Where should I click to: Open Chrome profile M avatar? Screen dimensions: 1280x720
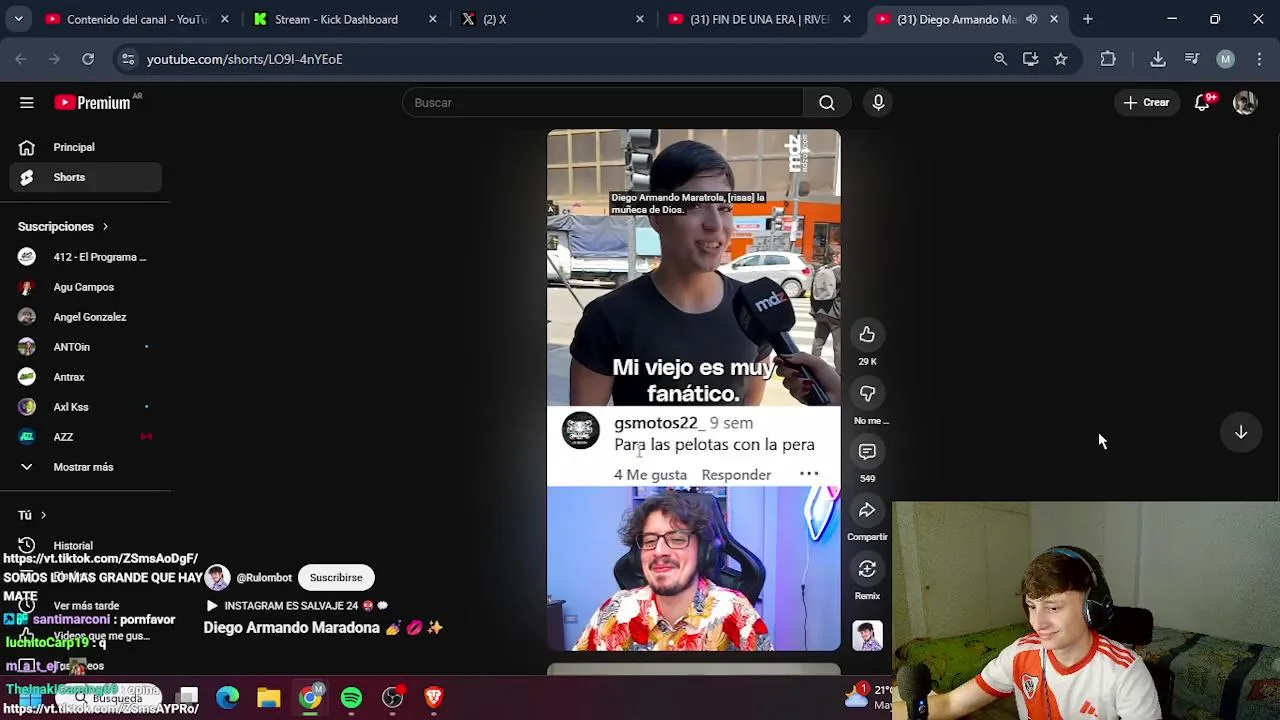pos(1225,59)
